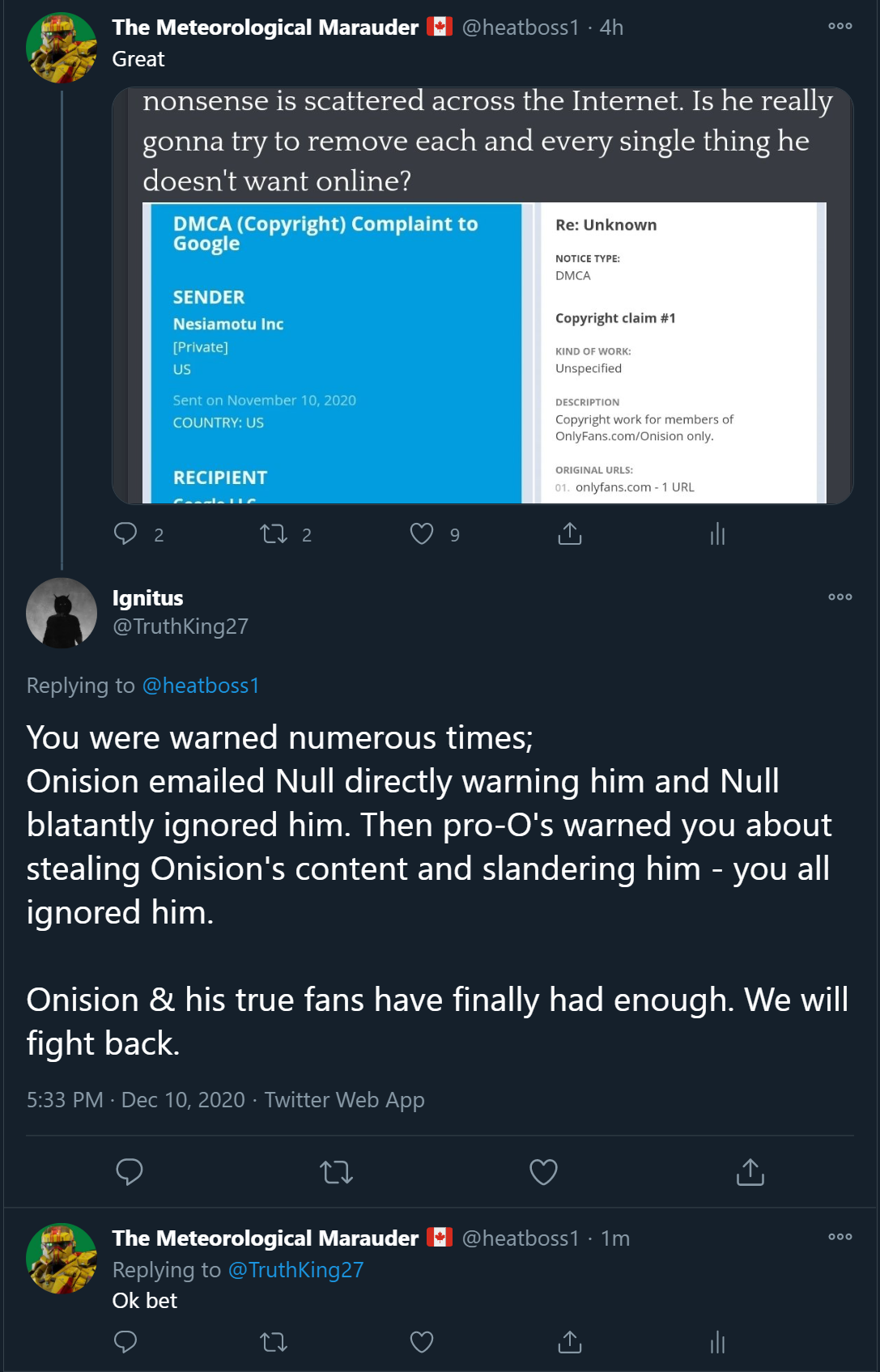880x1372 pixels.
Task: Like the tweet with 9 likes
Action: tap(422, 533)
